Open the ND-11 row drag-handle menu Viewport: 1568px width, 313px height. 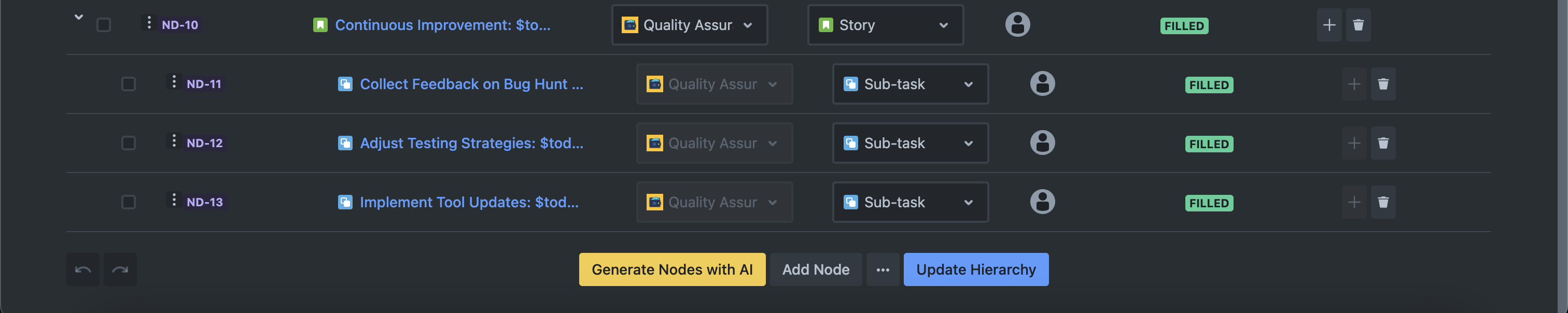pos(174,82)
